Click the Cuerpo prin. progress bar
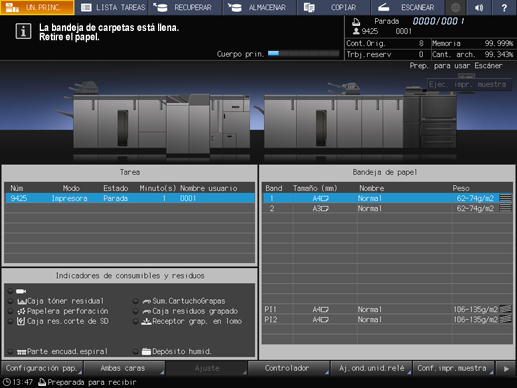Screen dimensions: 517x388 point(303,53)
